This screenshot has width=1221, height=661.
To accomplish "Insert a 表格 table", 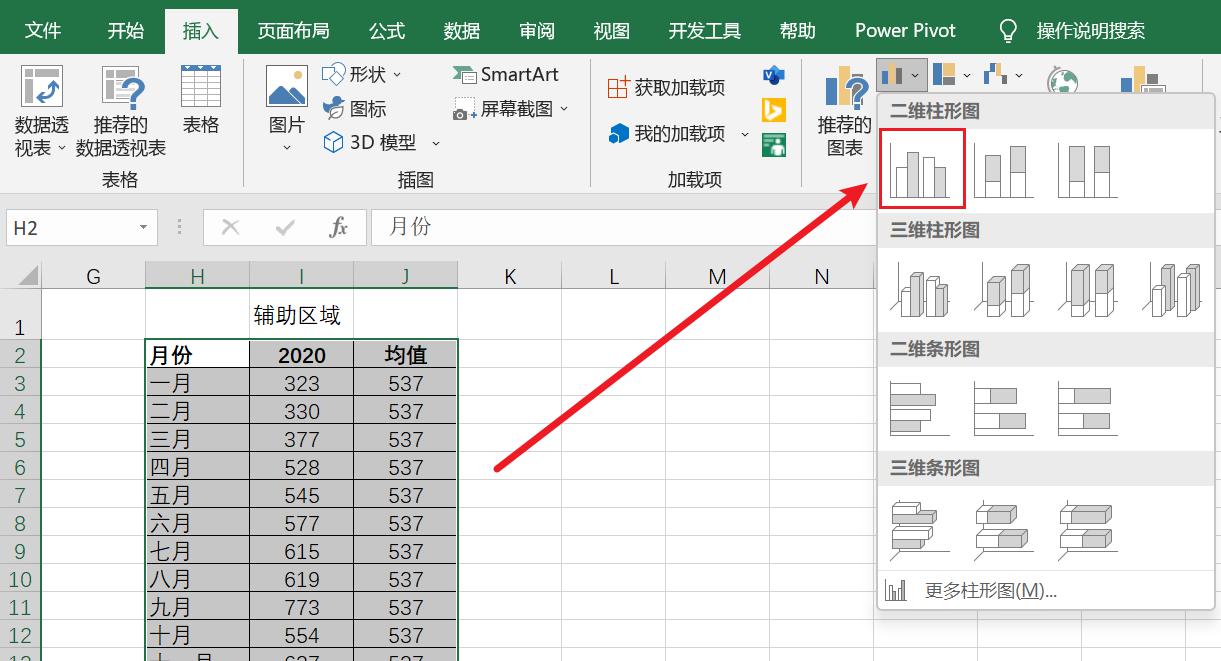I will 201,100.
